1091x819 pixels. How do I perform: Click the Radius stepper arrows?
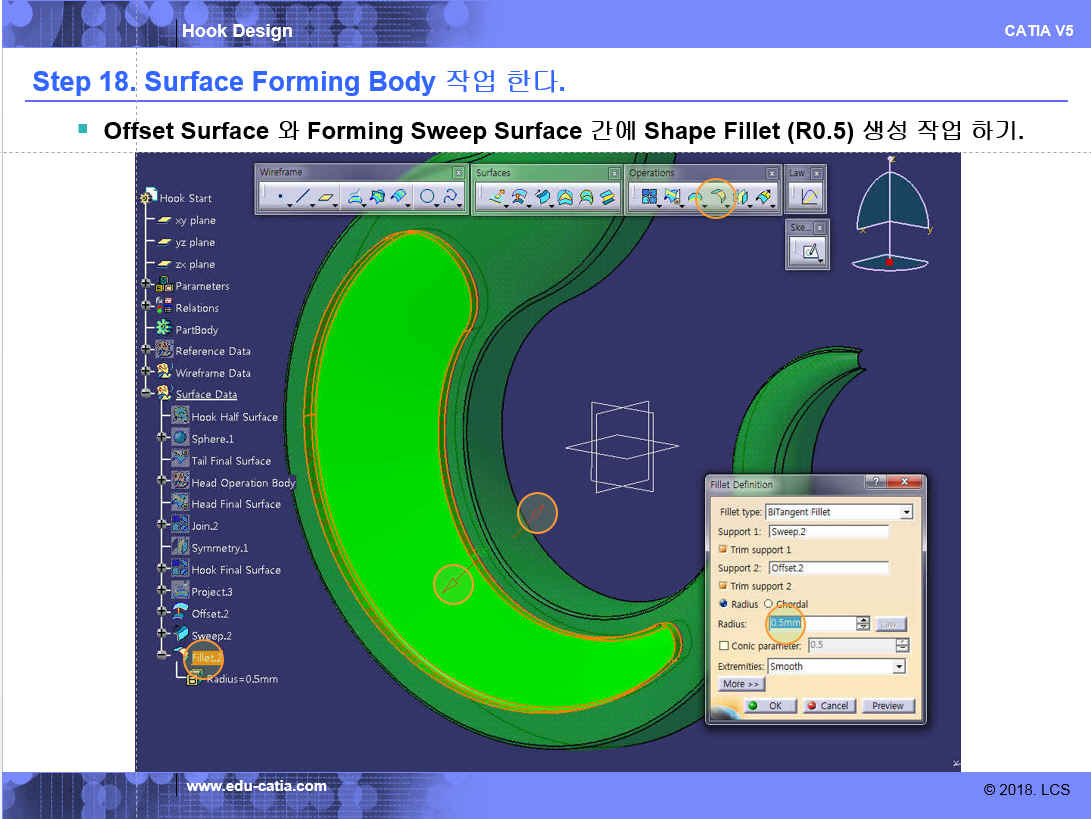coord(863,624)
